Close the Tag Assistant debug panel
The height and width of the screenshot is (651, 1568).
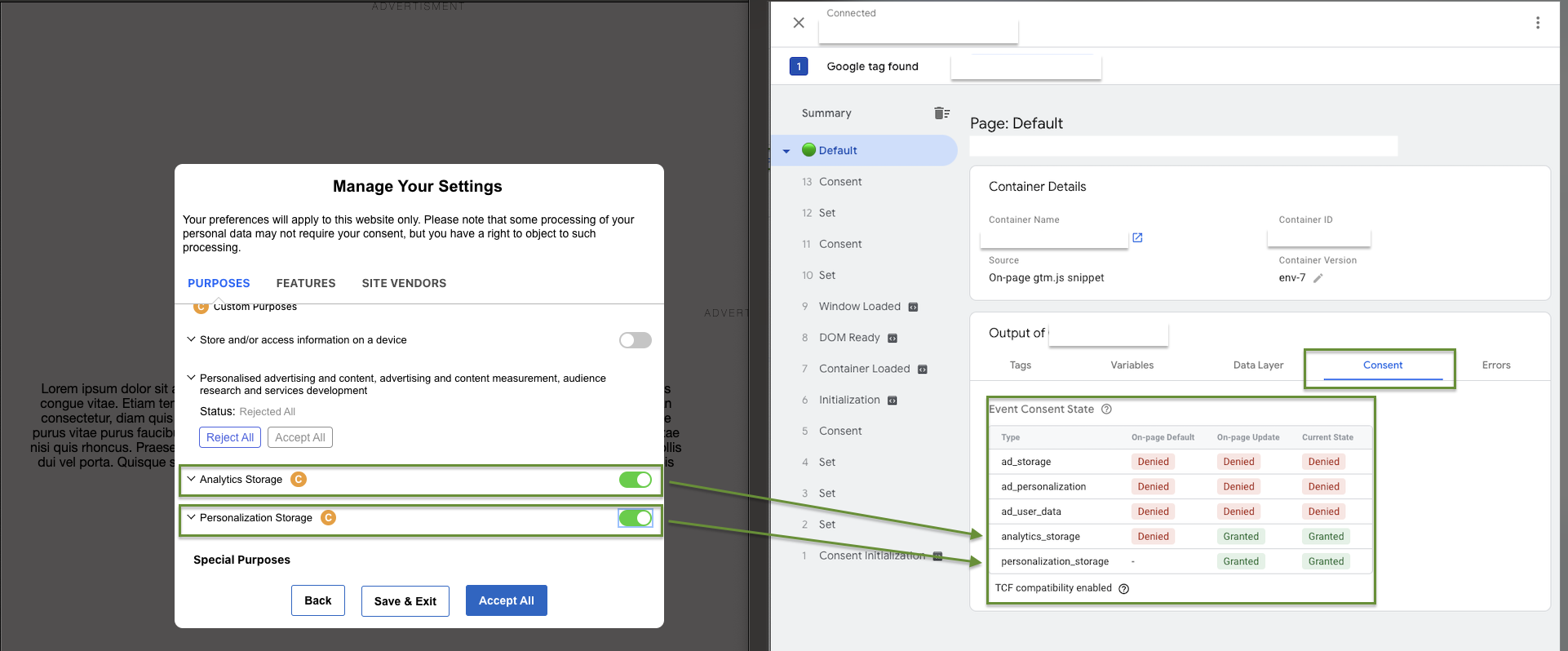(x=799, y=23)
